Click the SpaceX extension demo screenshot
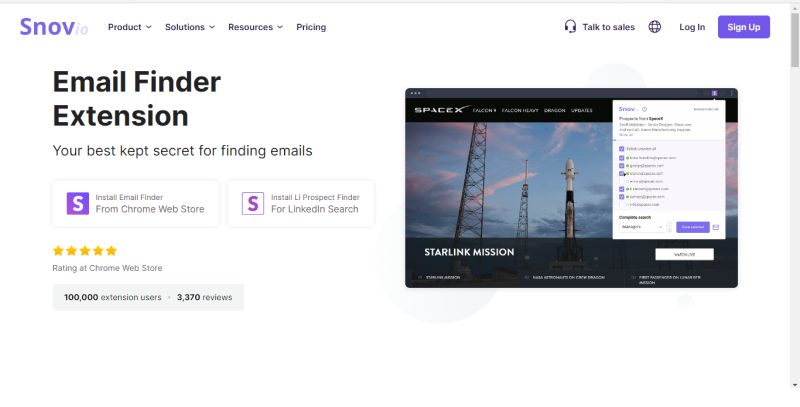This screenshot has width=800, height=407. click(571, 188)
